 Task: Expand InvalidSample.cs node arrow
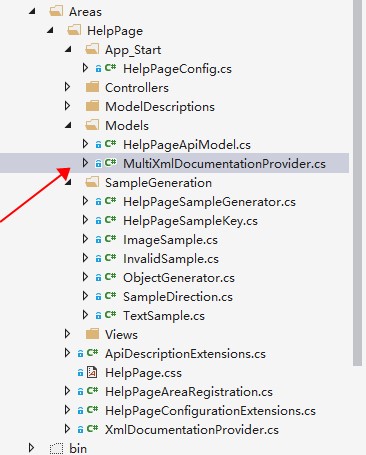(85, 258)
